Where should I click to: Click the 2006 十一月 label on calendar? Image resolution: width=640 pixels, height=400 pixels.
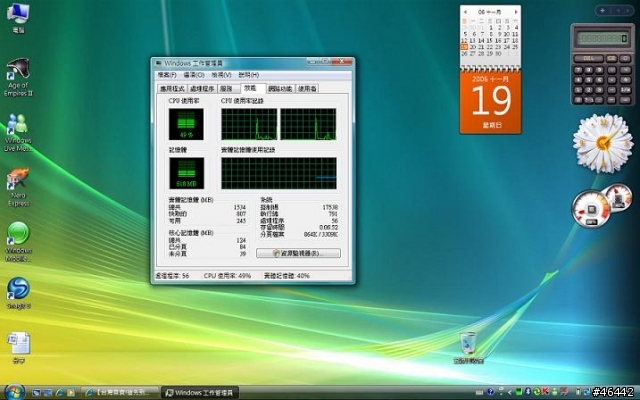491,79
